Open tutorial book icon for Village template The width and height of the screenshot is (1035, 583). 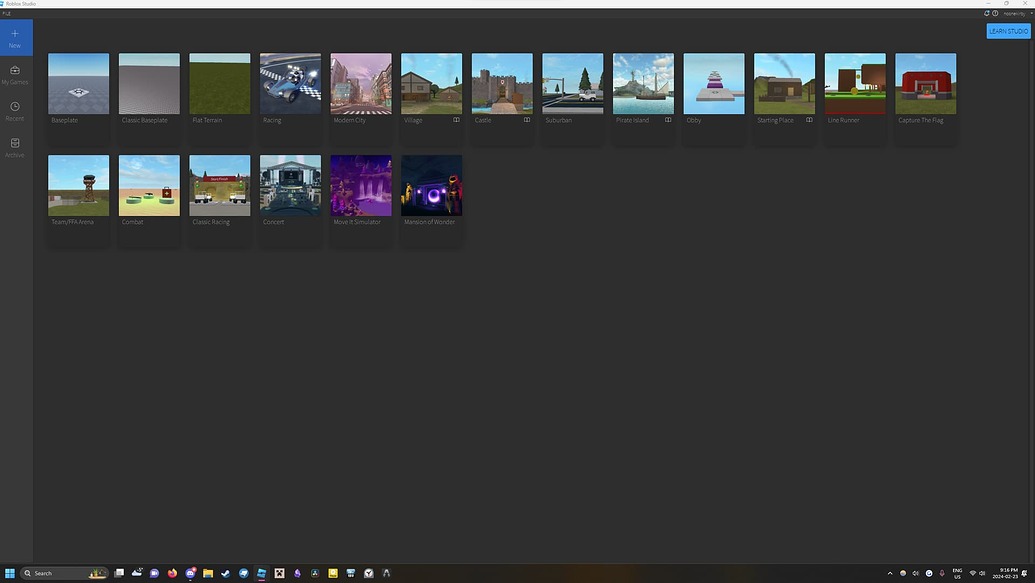point(456,120)
